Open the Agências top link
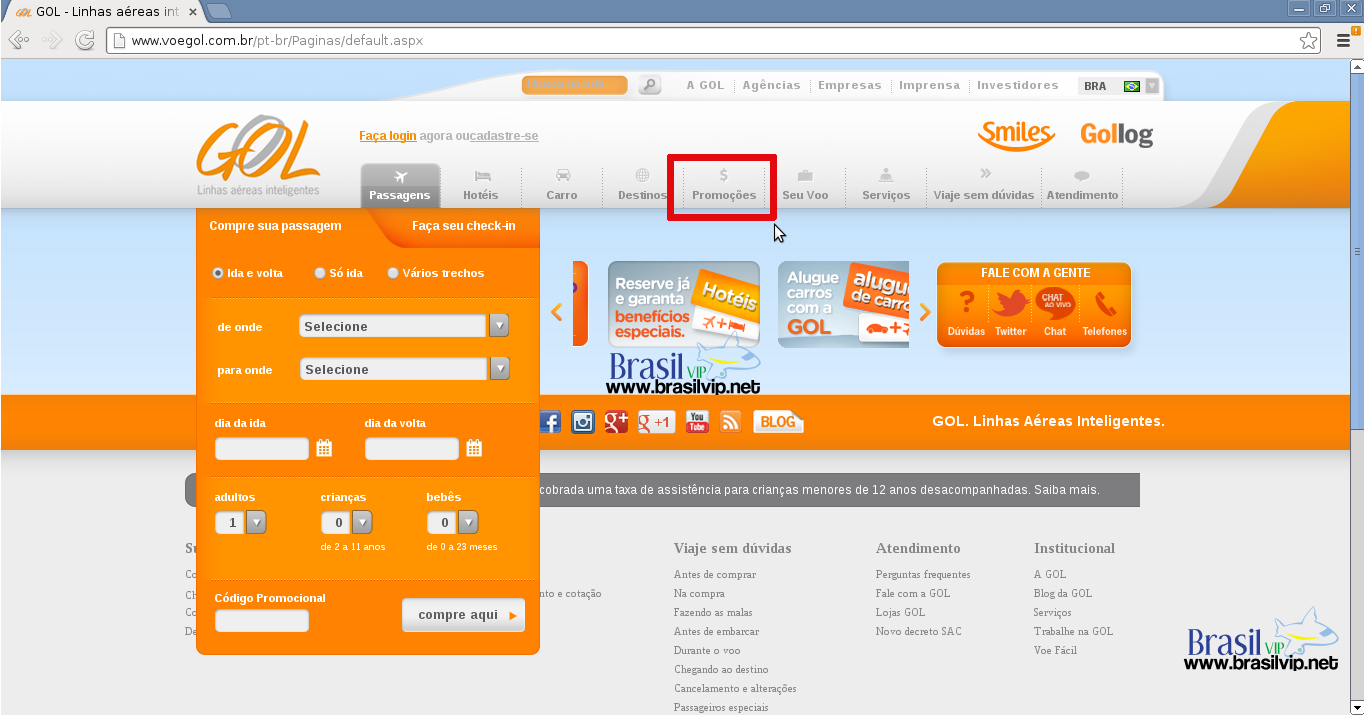This screenshot has height=718, width=1364. (771, 86)
